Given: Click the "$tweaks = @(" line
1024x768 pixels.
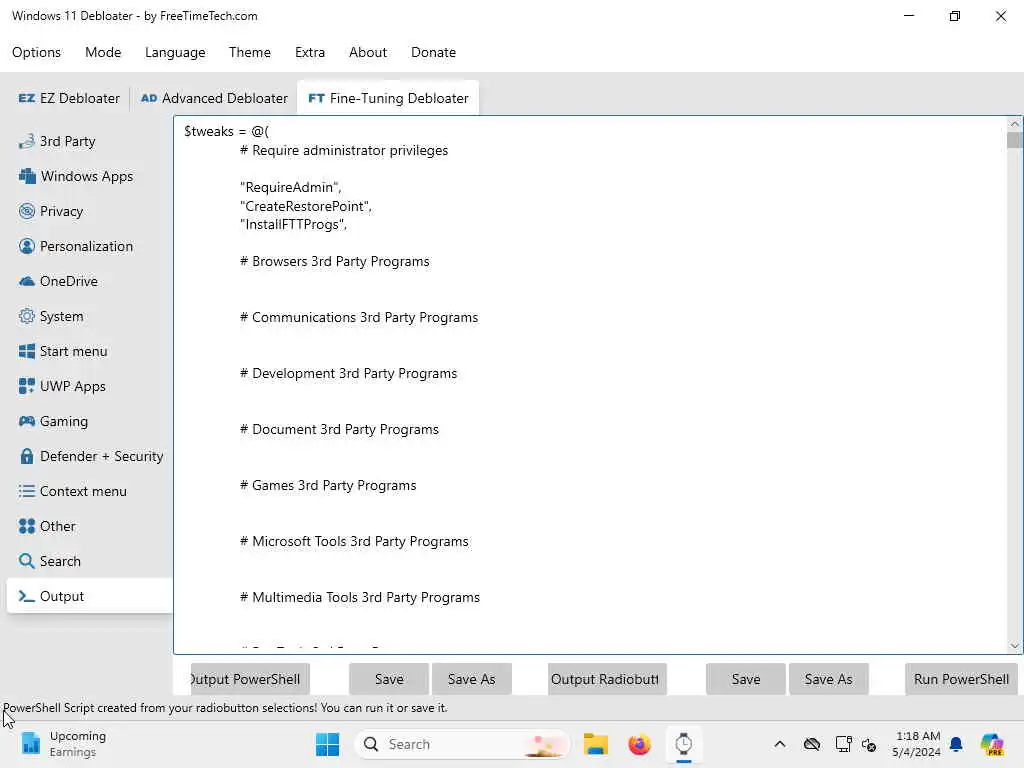Looking at the screenshot, I should pyautogui.click(x=226, y=131).
